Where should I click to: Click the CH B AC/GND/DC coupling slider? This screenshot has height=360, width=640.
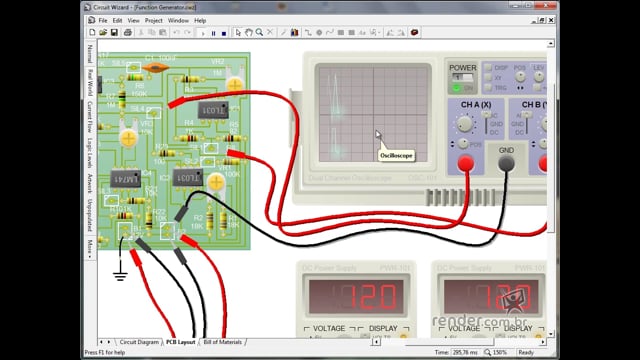[527, 123]
